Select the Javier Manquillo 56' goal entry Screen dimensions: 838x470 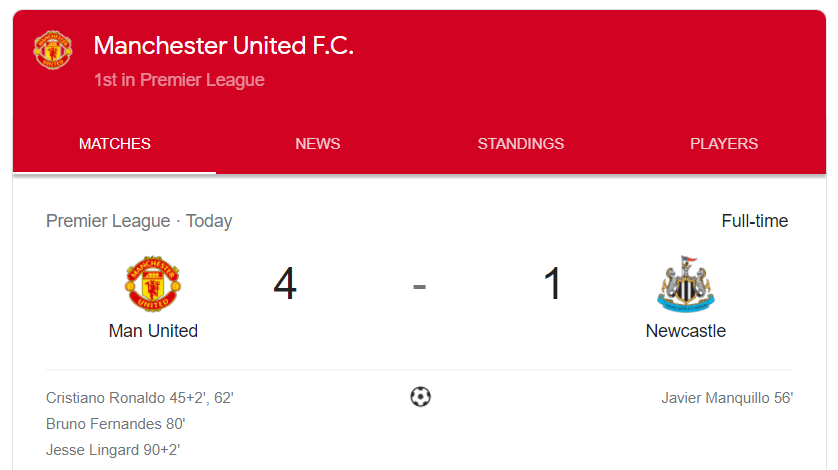[727, 398]
